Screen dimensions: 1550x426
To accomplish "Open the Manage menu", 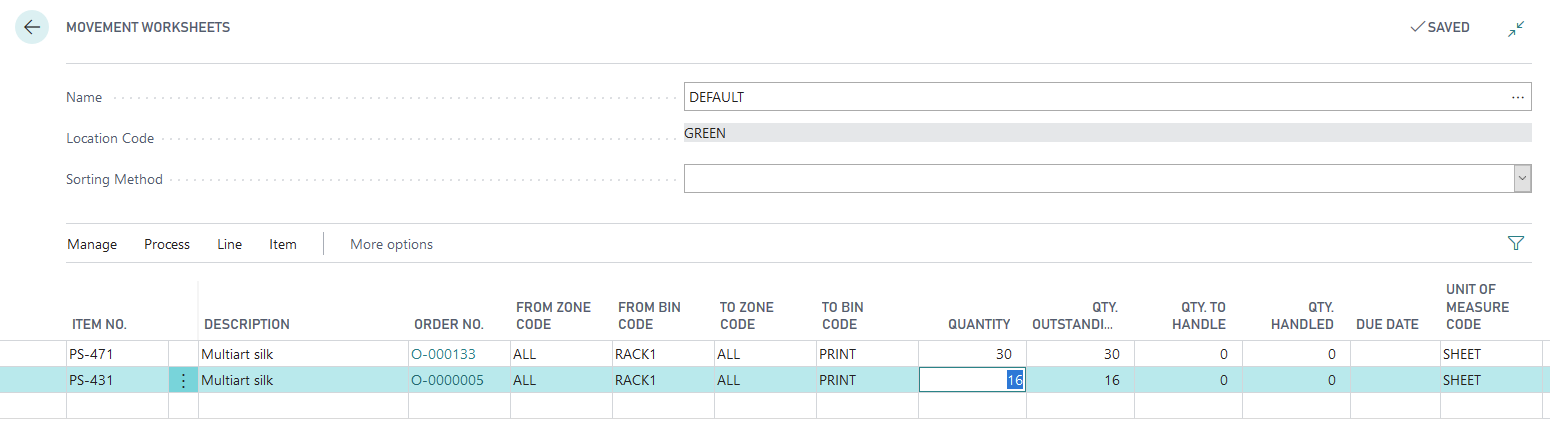I will (92, 244).
